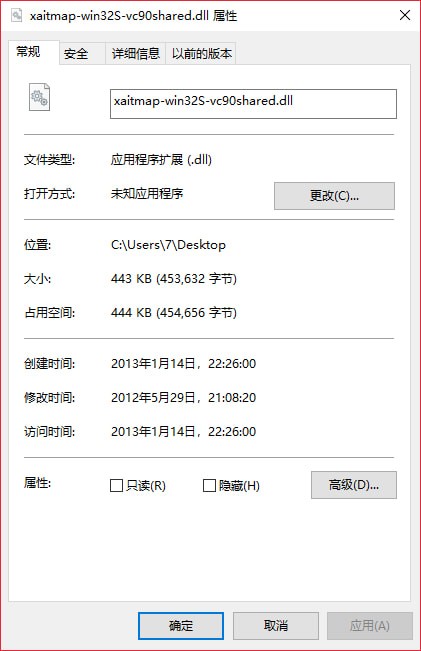Confirm with the 确定 button
421x651 pixels.
click(181, 626)
